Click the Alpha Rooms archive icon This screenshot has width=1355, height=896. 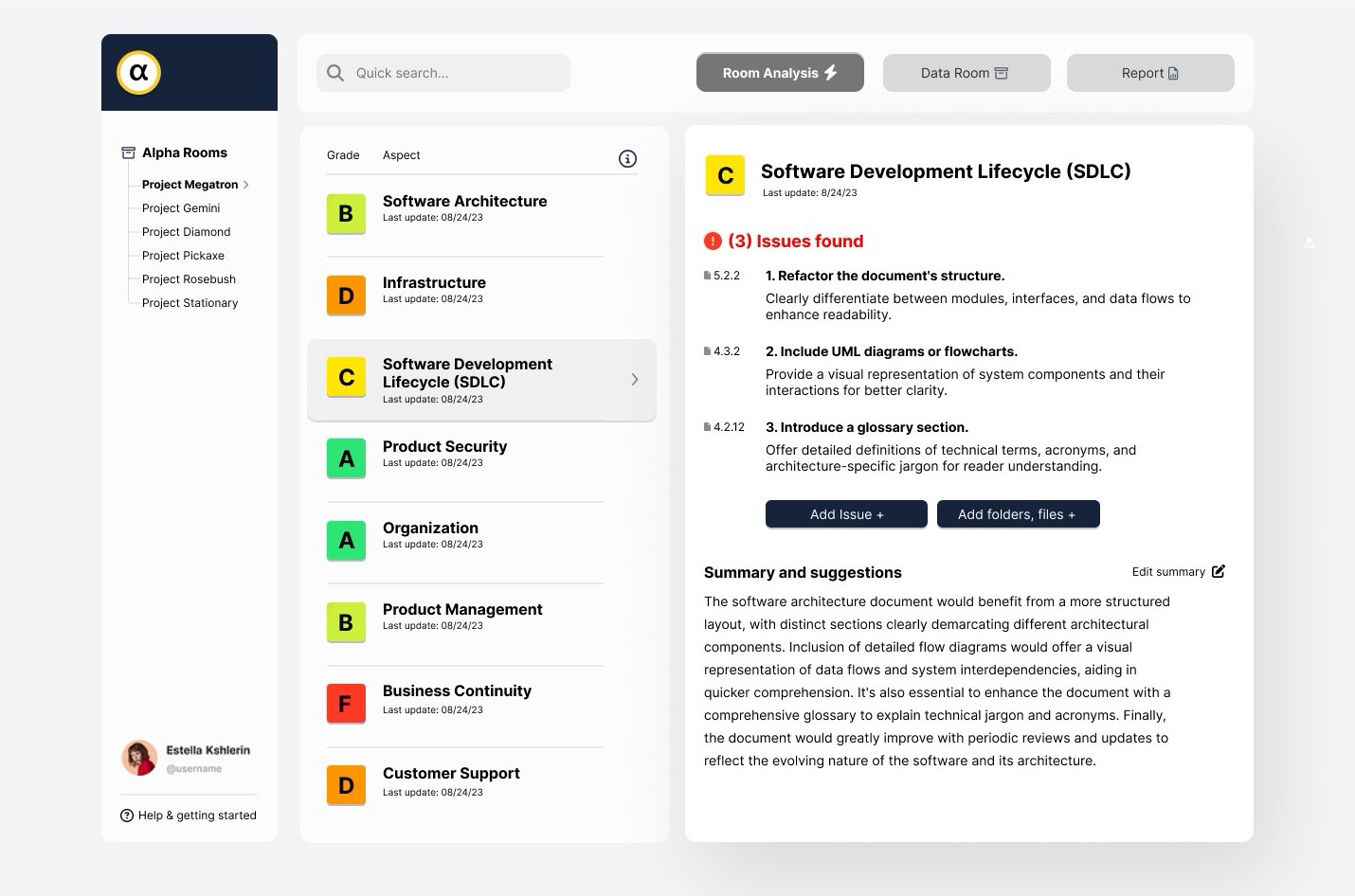click(x=128, y=152)
